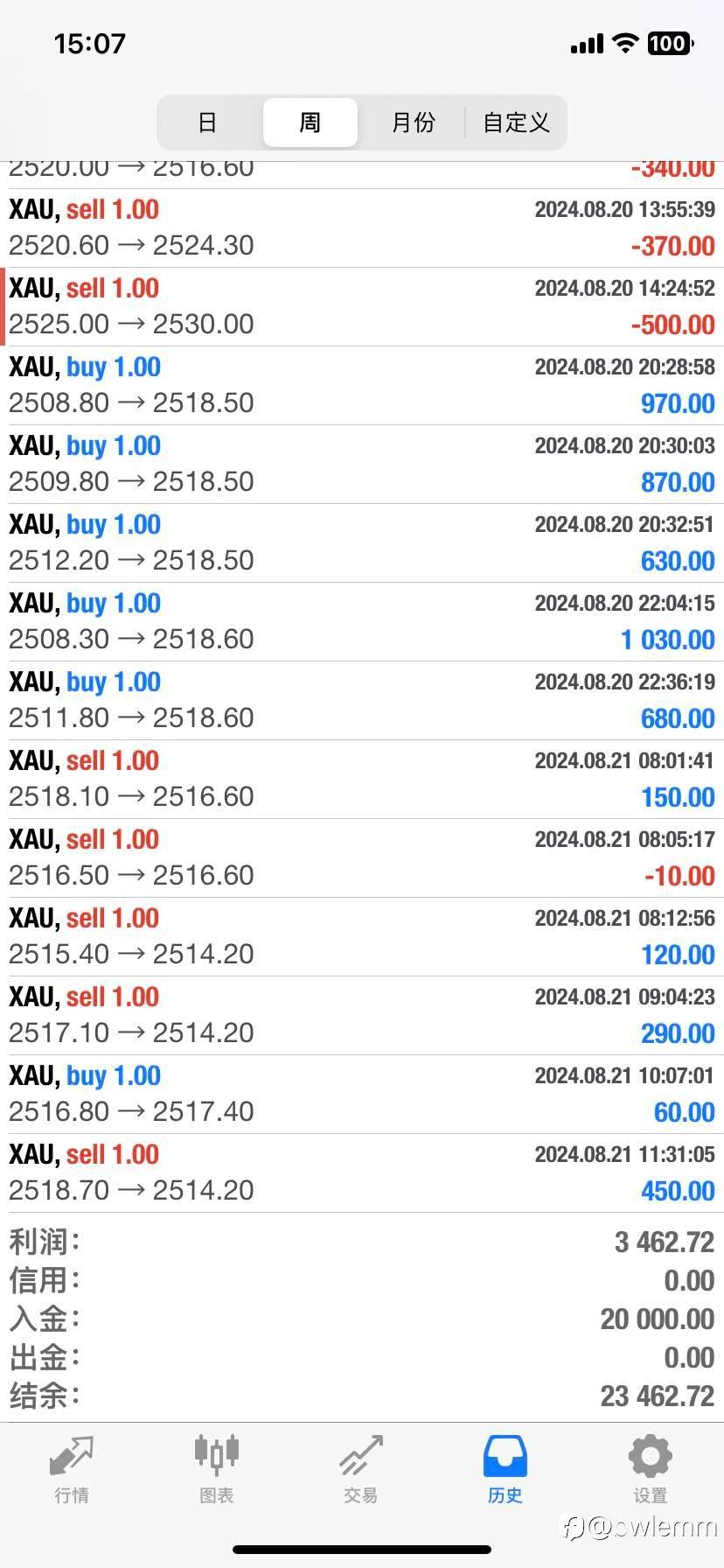Switch to the 日 day tab
This screenshot has width=724, height=1568.
pos(207,122)
